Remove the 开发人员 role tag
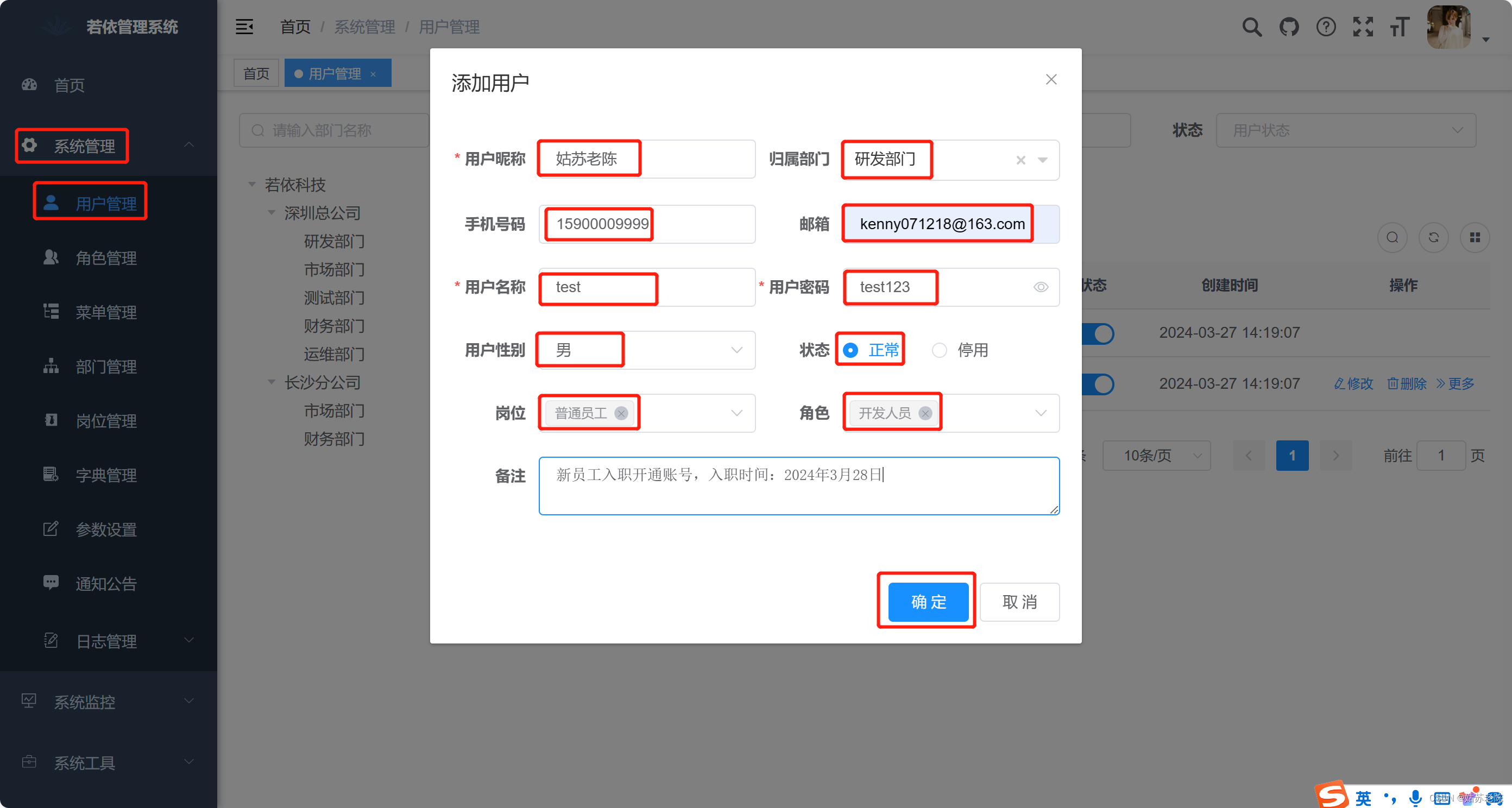The image size is (1512, 808). 925,414
